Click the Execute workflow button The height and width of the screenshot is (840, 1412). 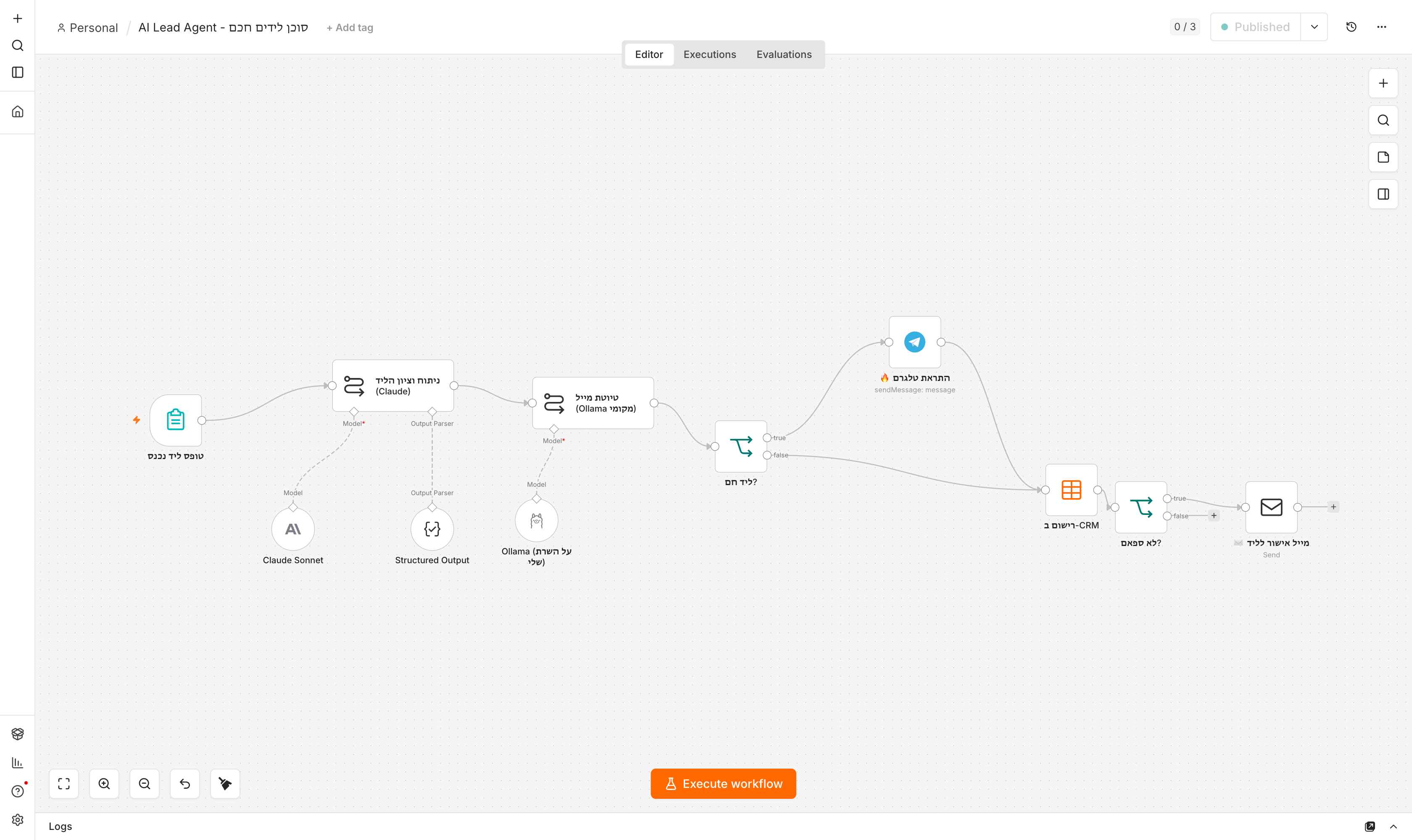(x=723, y=783)
